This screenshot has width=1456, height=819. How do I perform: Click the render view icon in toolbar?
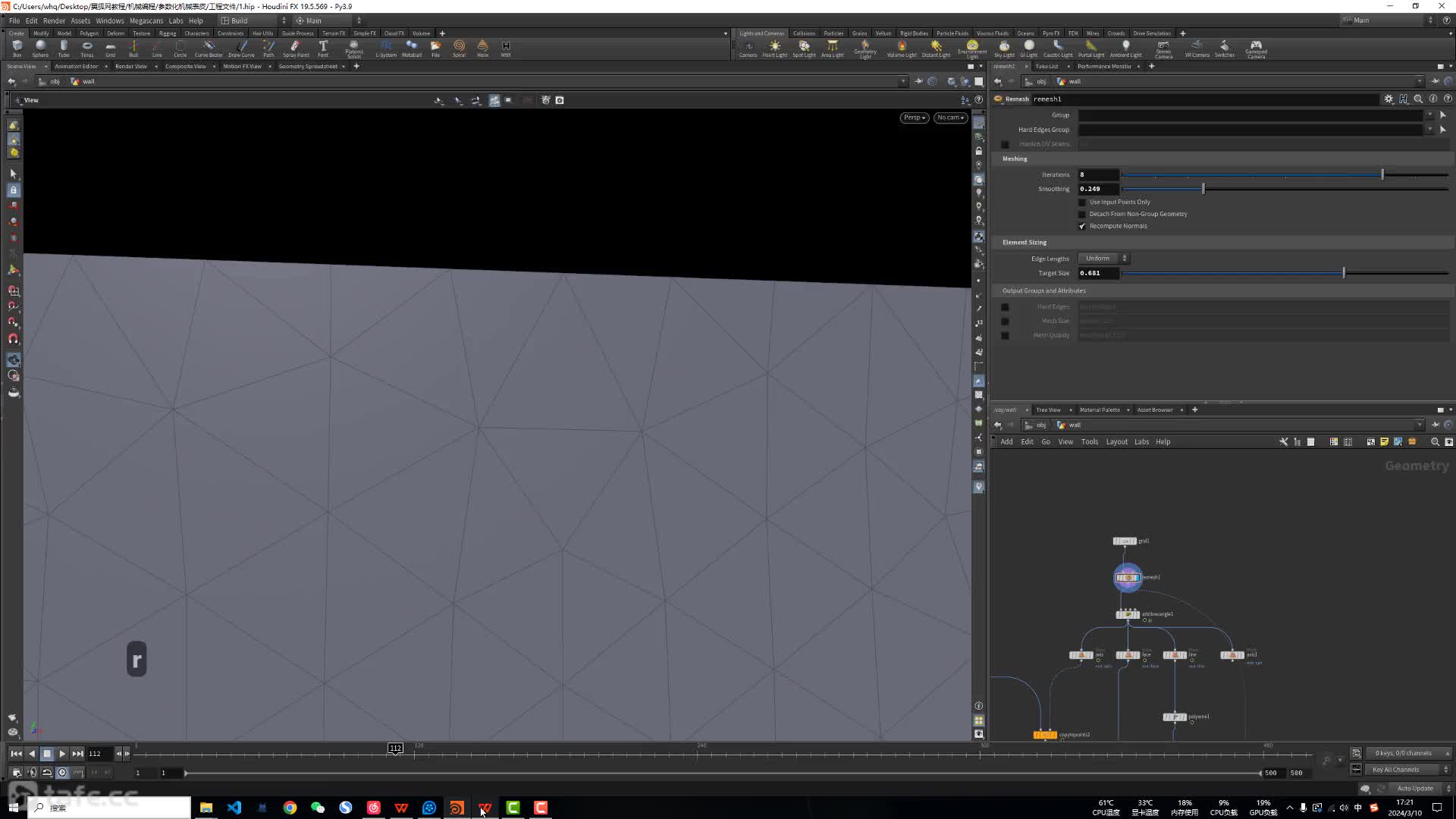(x=131, y=67)
